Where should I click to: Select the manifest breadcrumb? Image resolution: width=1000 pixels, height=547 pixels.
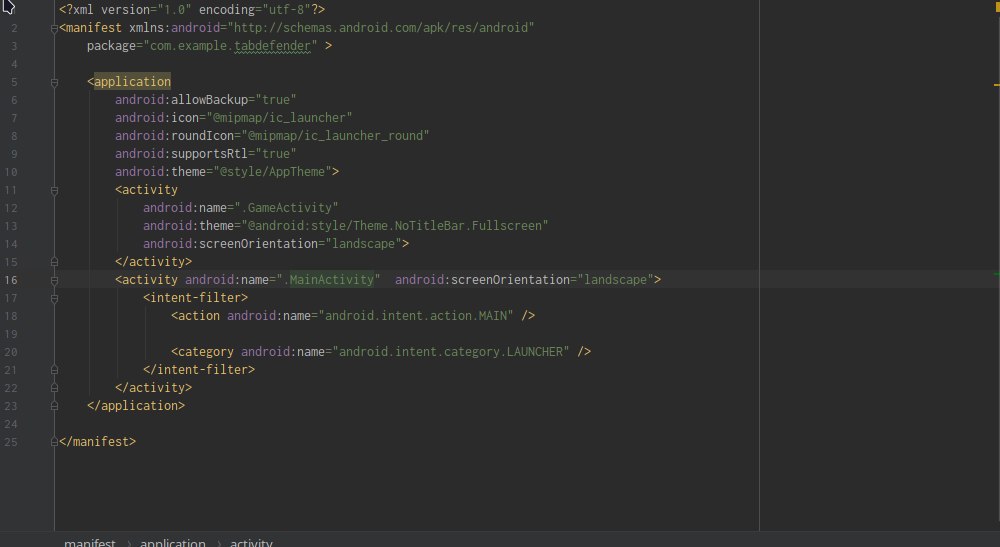89,543
